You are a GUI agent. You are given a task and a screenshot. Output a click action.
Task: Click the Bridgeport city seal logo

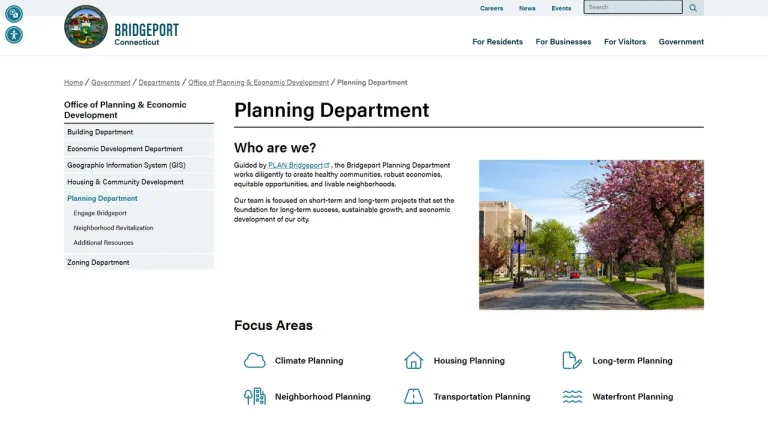point(86,27)
